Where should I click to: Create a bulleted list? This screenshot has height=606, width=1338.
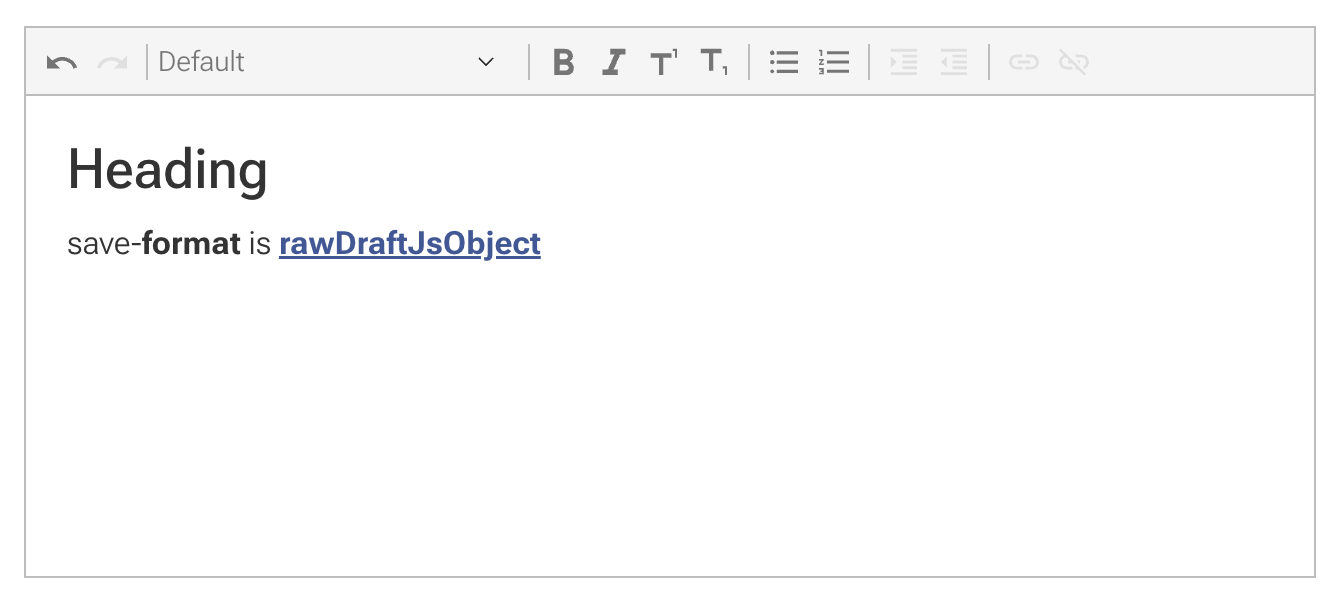click(x=784, y=61)
